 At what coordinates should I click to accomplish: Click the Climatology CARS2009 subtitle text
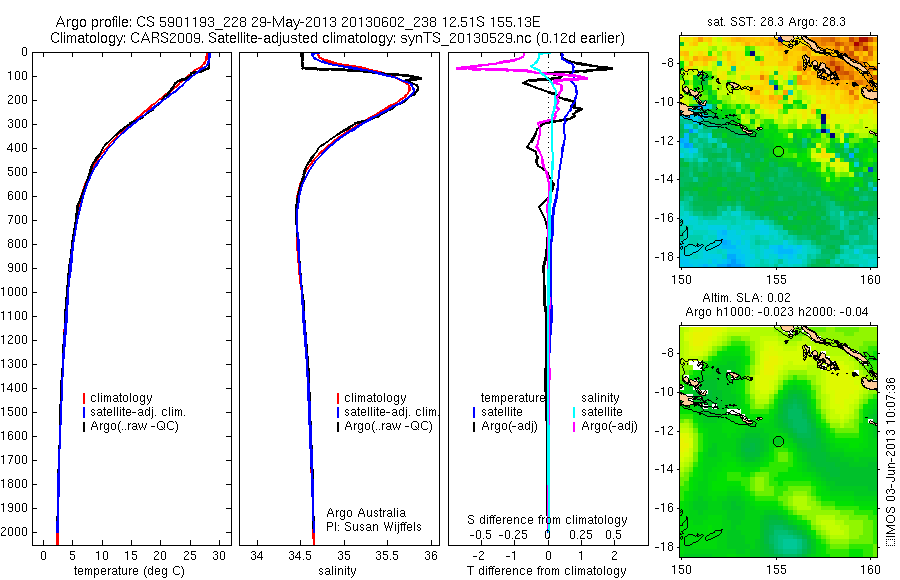[338, 38]
